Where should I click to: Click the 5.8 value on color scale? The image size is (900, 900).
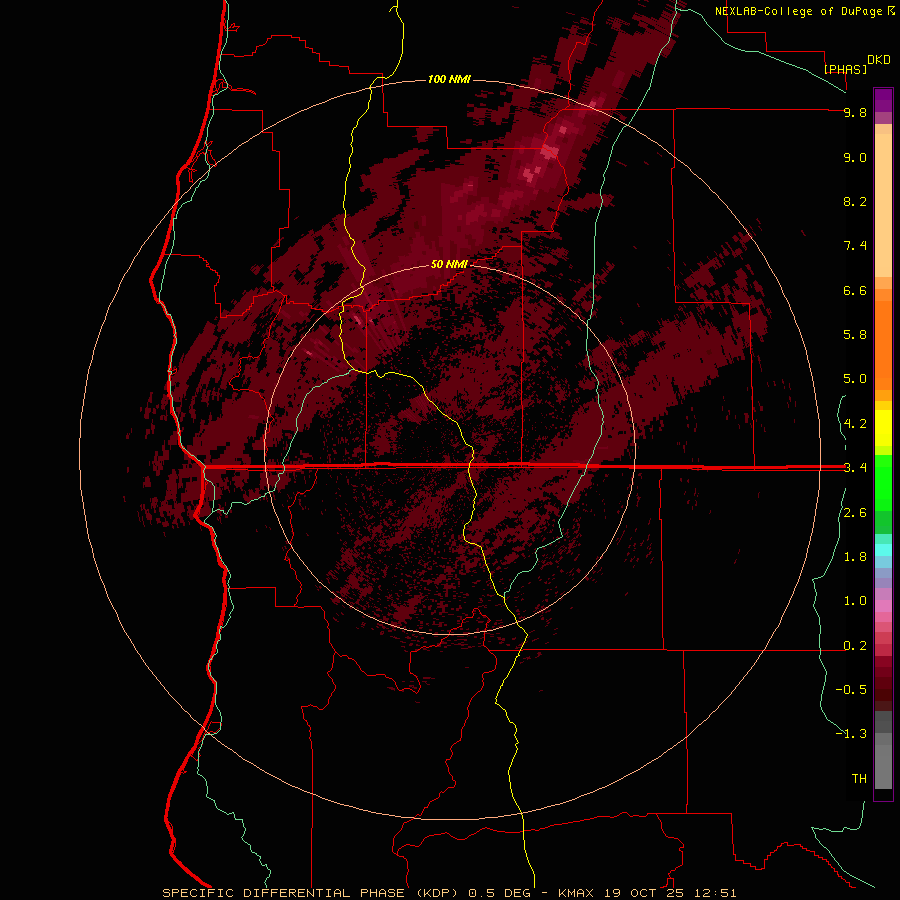(855, 335)
